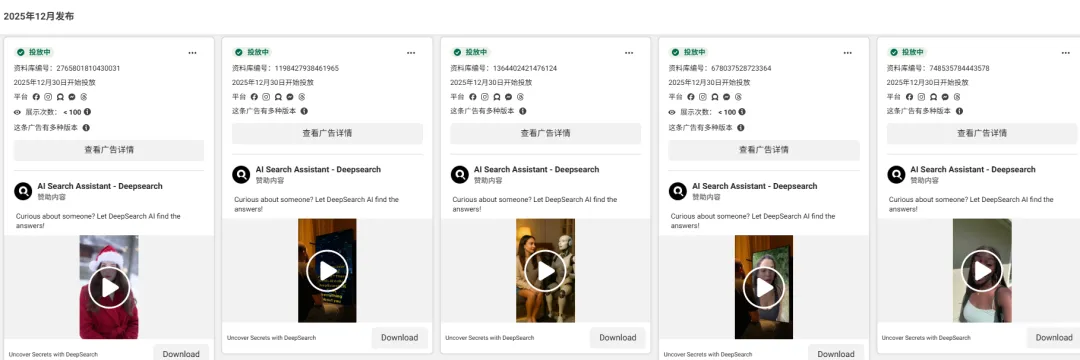Click Facebook platform icon on ad 2765801810430031
The width and height of the screenshot is (1080, 360).
point(37,97)
